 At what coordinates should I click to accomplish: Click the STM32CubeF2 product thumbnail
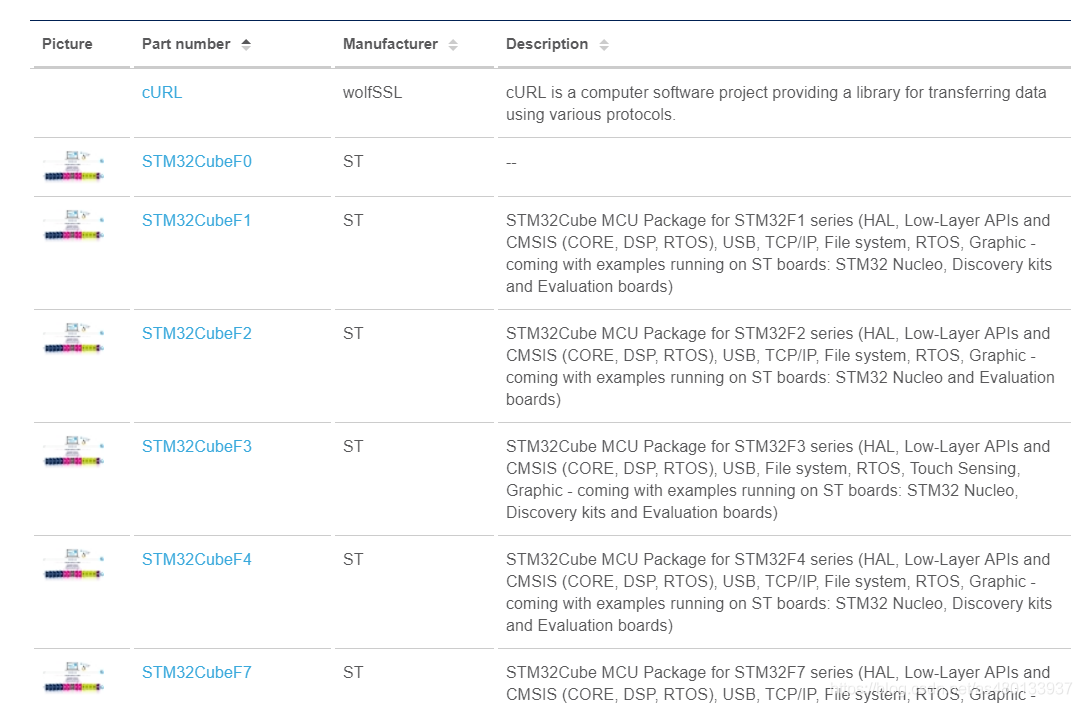74,339
